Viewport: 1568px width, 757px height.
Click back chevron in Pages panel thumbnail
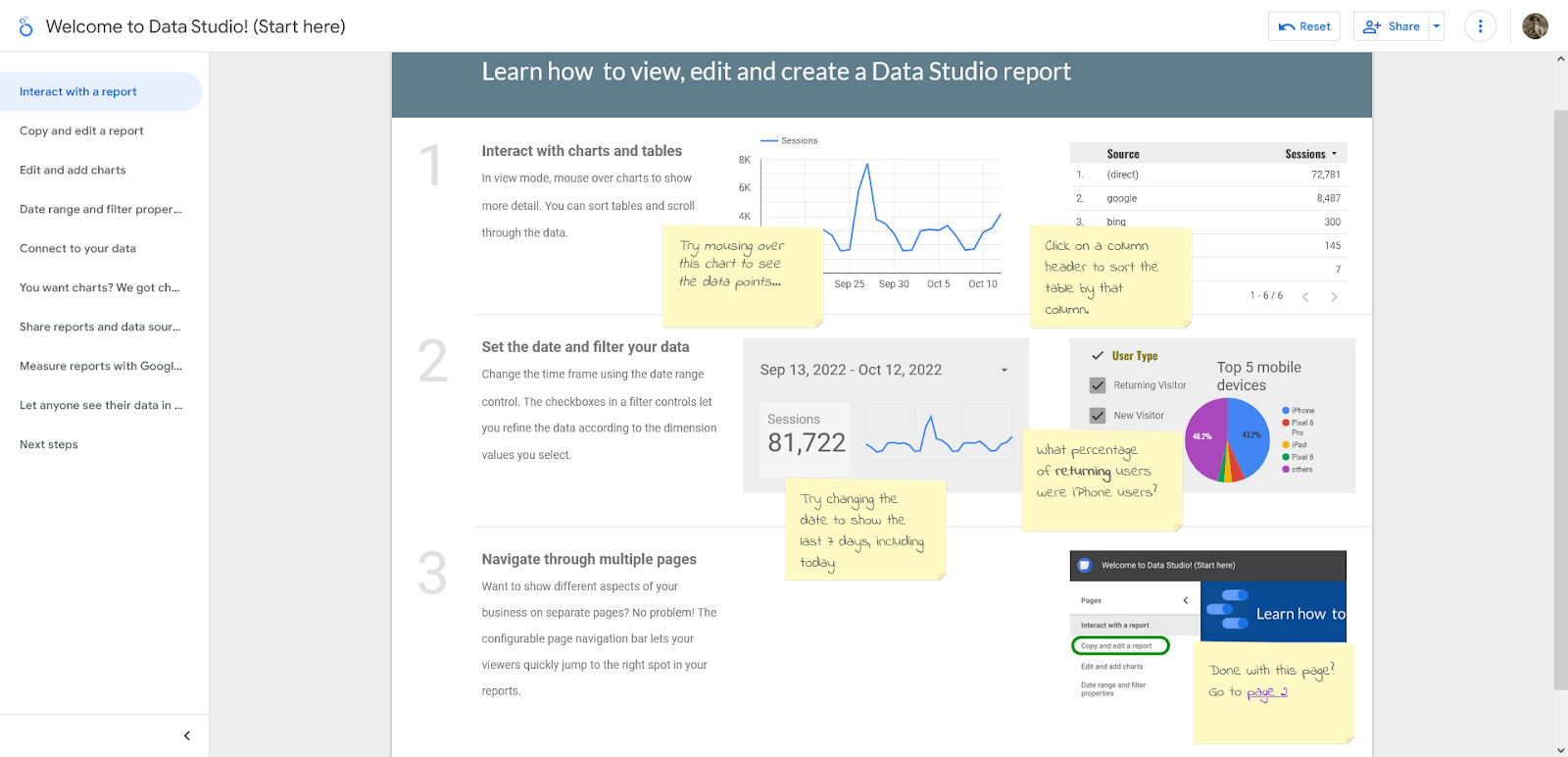tap(1185, 600)
